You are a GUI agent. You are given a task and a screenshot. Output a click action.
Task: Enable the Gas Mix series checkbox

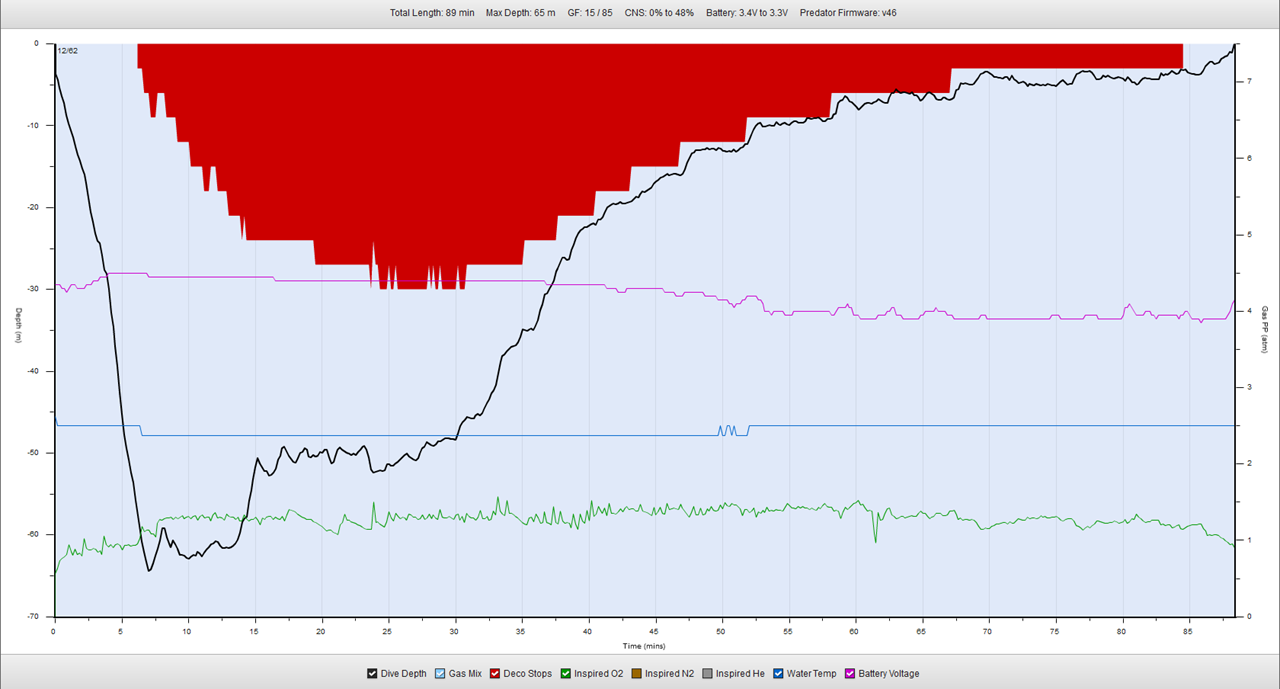(x=441, y=674)
